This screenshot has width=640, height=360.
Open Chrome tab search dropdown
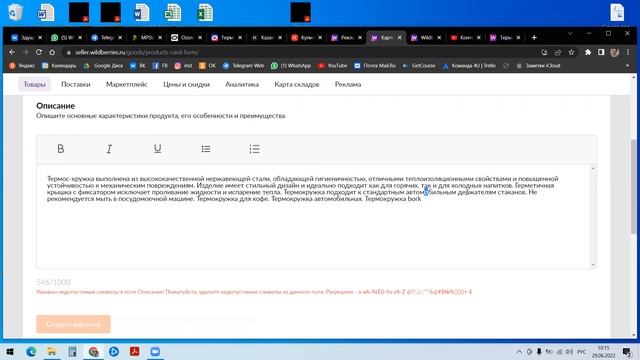point(570,33)
